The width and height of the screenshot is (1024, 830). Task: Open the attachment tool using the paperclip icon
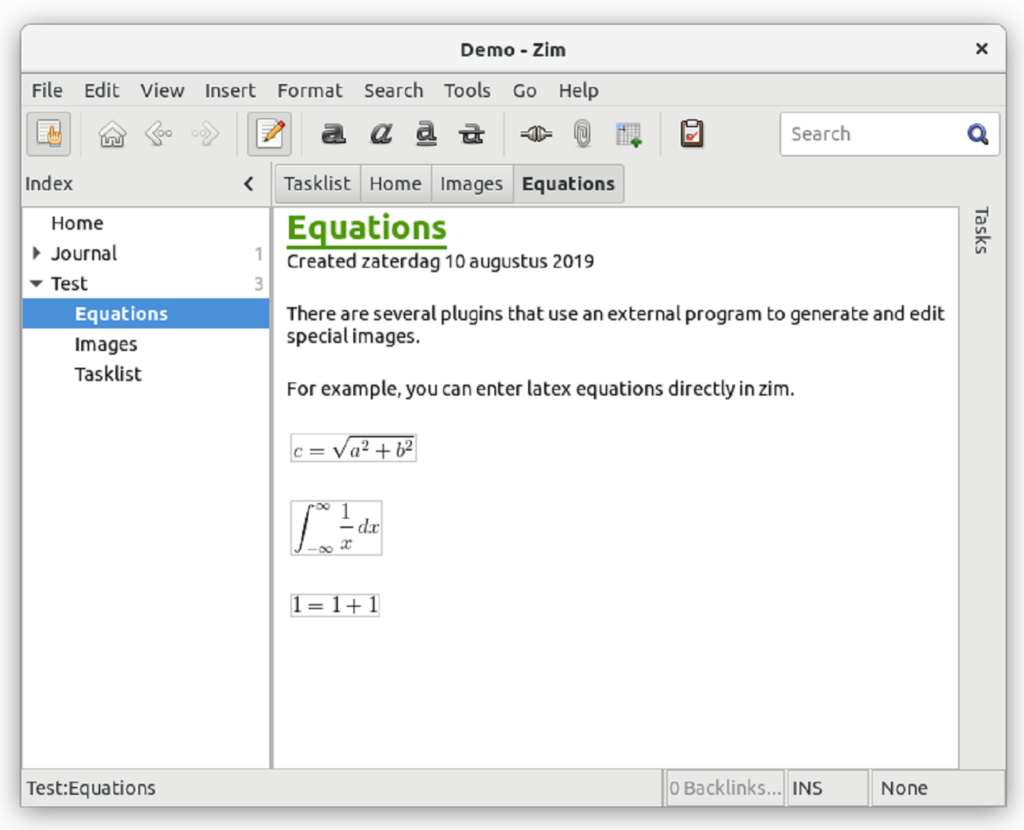[x=583, y=133]
